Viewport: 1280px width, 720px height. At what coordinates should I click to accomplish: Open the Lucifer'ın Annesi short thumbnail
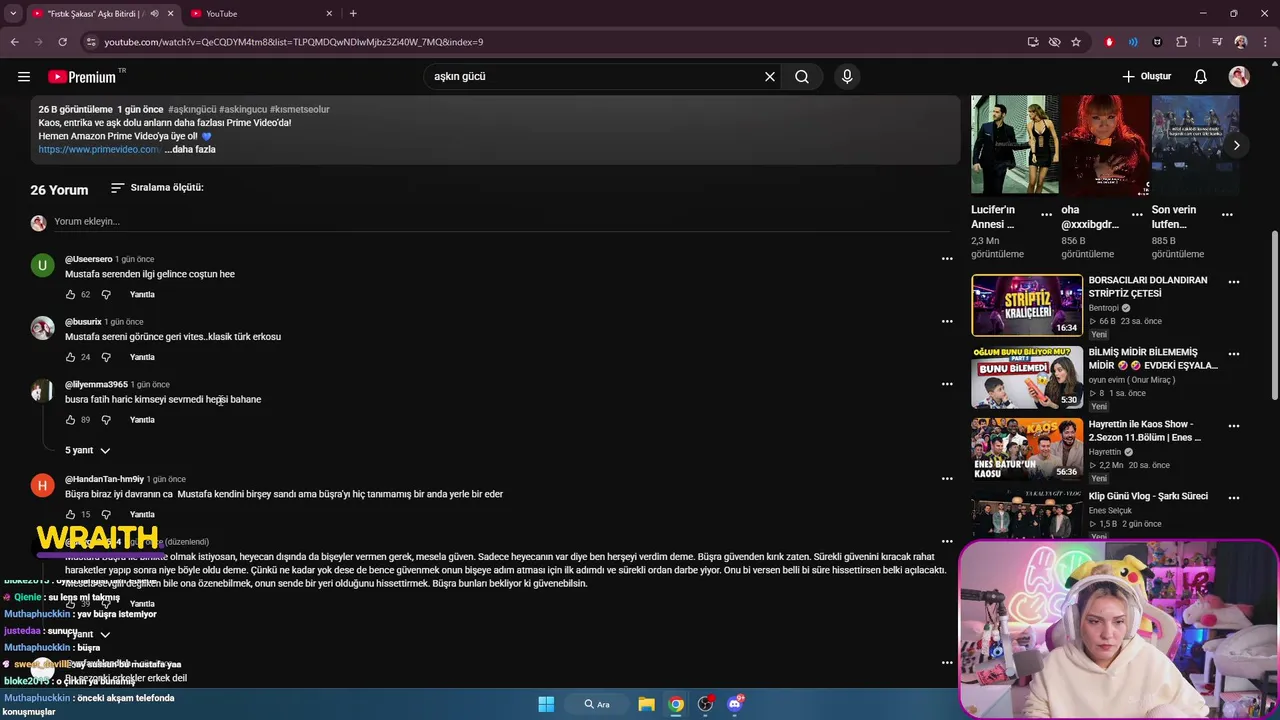click(x=1015, y=144)
